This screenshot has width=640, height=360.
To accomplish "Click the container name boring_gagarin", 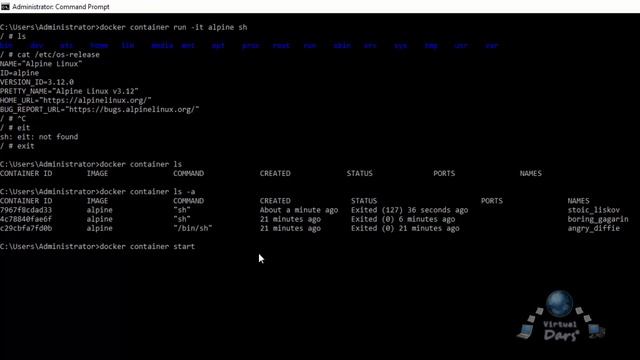I will tap(598, 219).
